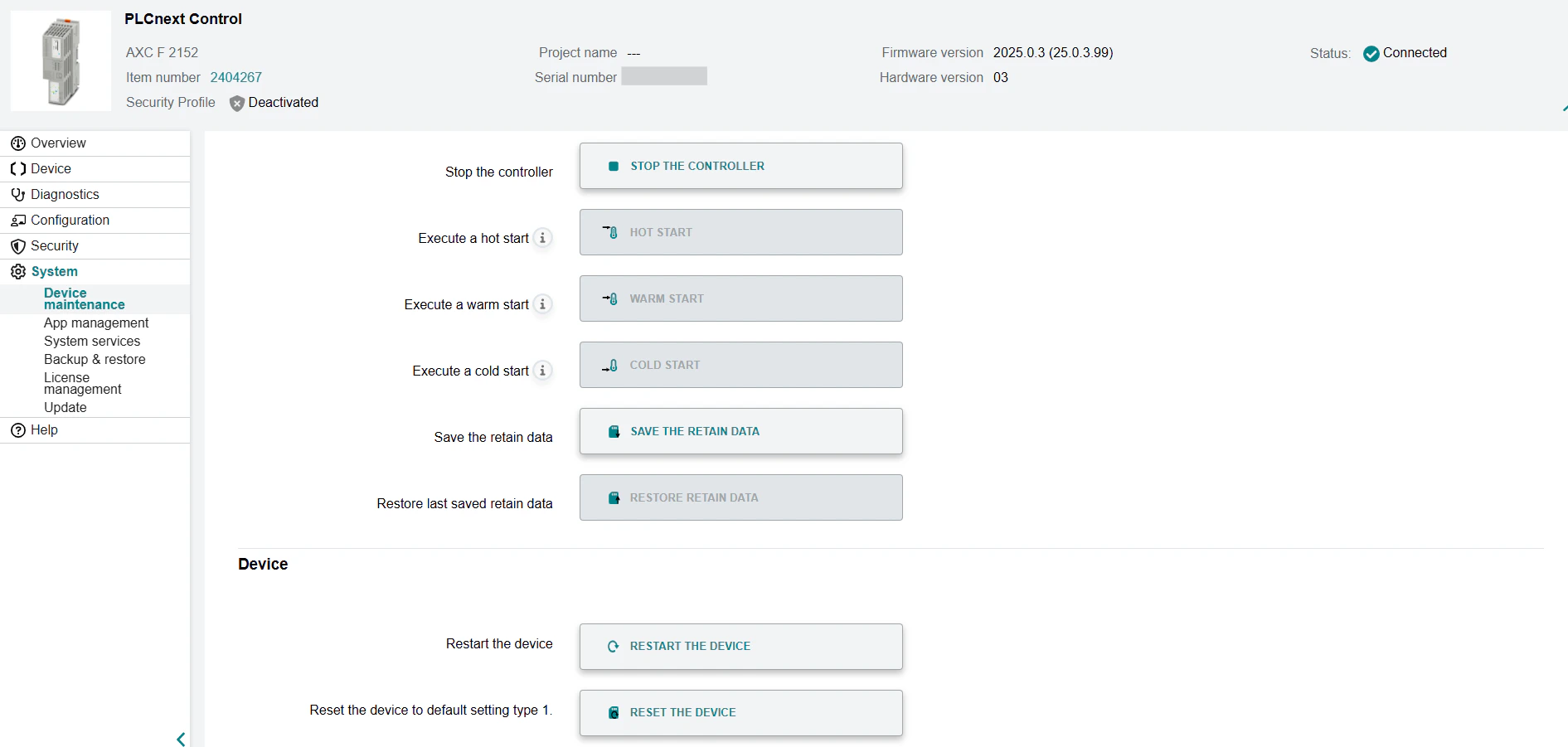This screenshot has height=747, width=1568.
Task: Open the Device menu
Action: tap(95, 169)
